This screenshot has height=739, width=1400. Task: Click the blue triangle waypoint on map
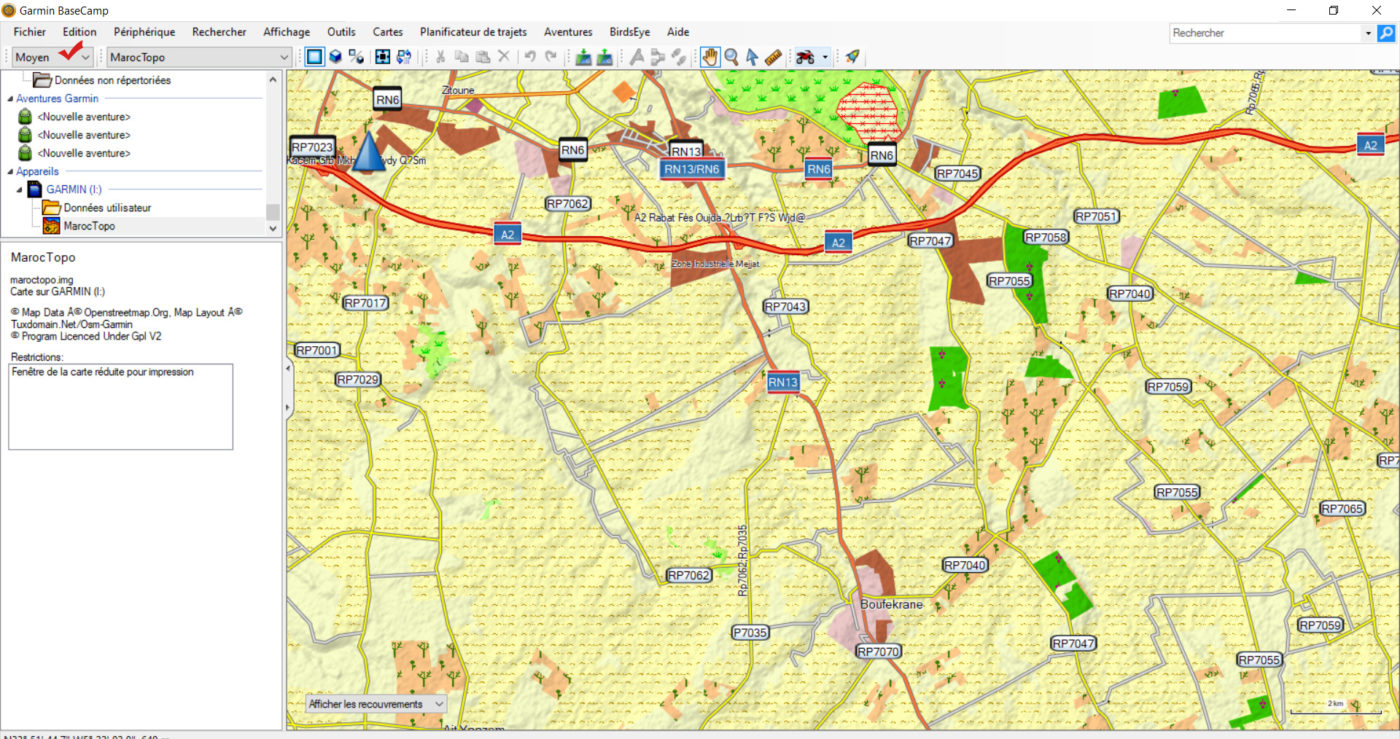click(369, 151)
